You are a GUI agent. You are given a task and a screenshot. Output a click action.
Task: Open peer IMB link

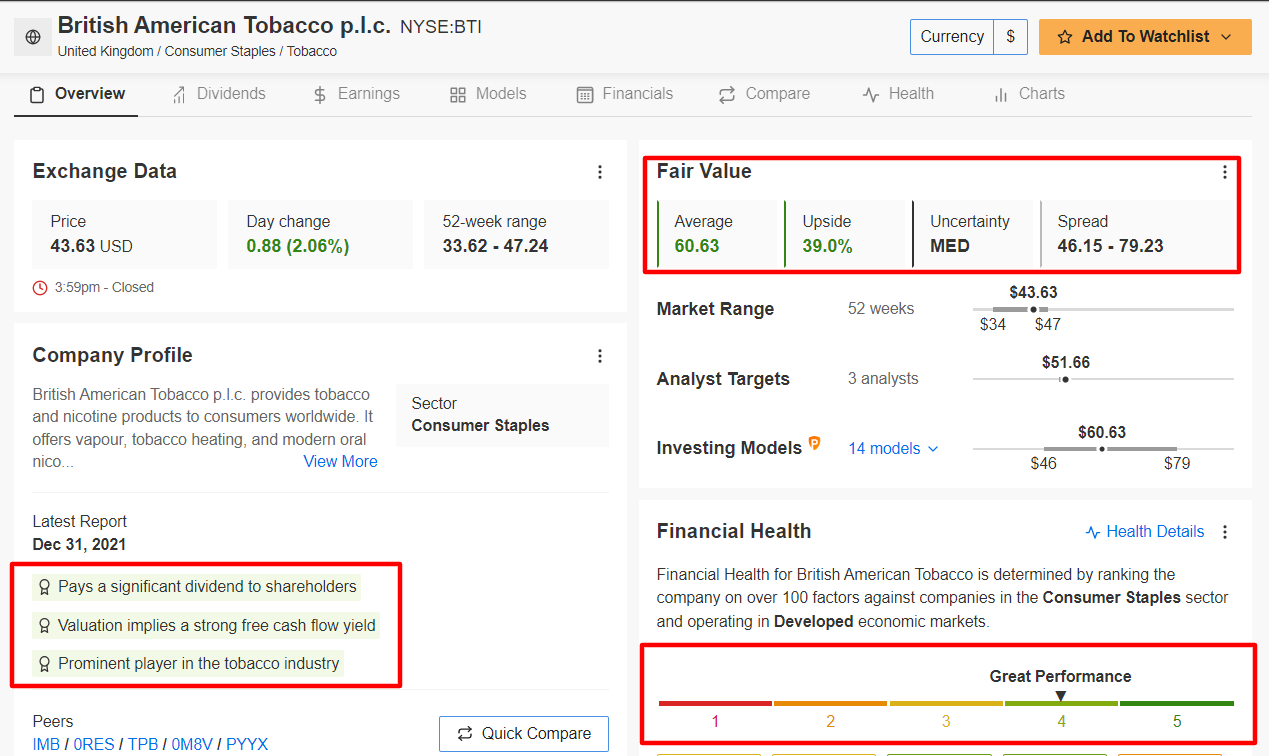pyautogui.click(x=46, y=745)
